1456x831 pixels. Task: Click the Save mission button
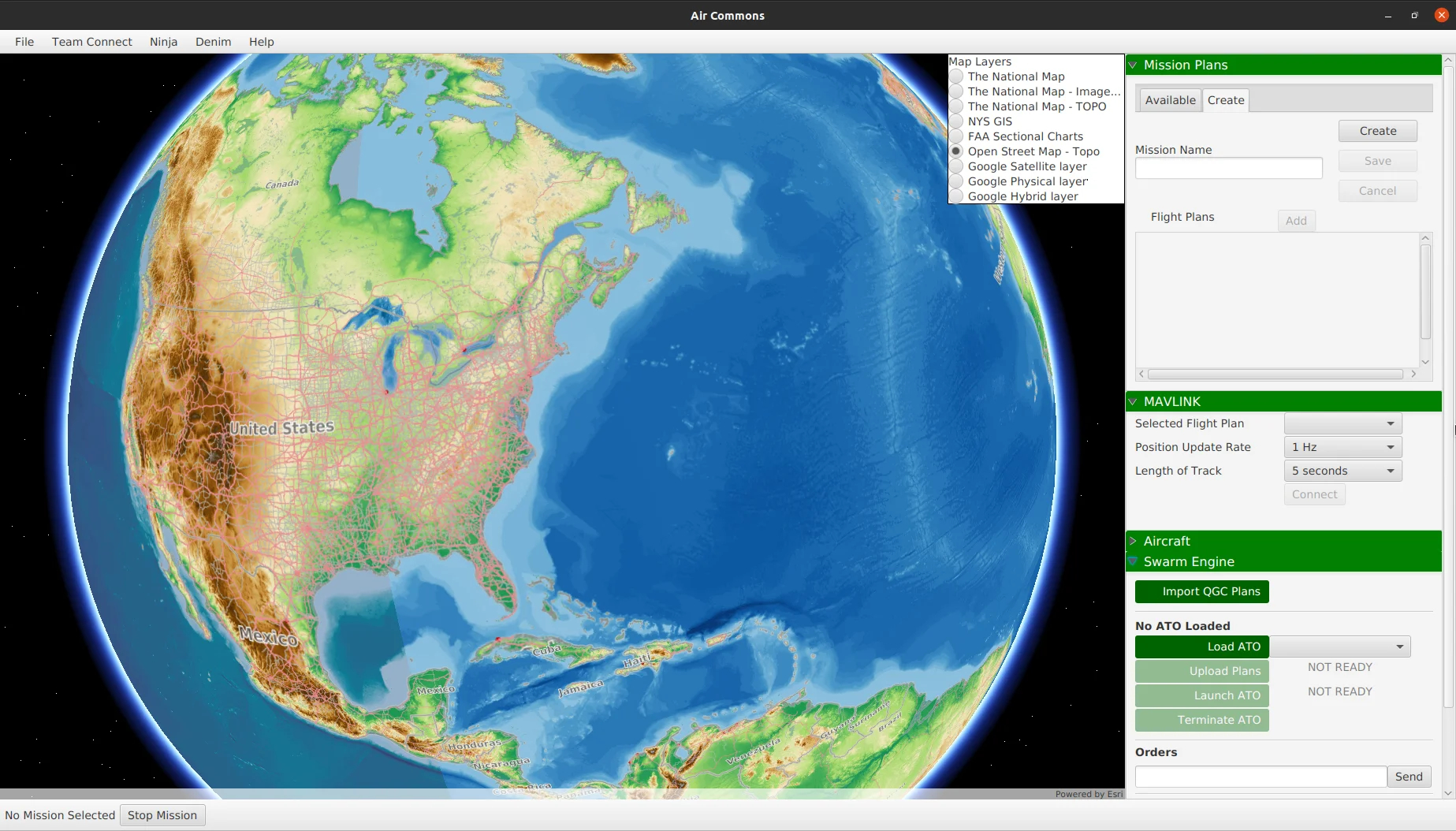1377,161
